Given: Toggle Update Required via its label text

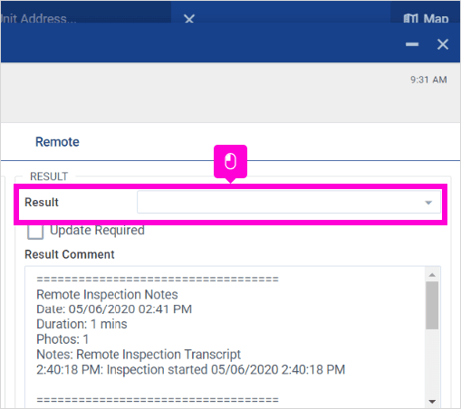Looking at the screenshot, I should click(97, 230).
